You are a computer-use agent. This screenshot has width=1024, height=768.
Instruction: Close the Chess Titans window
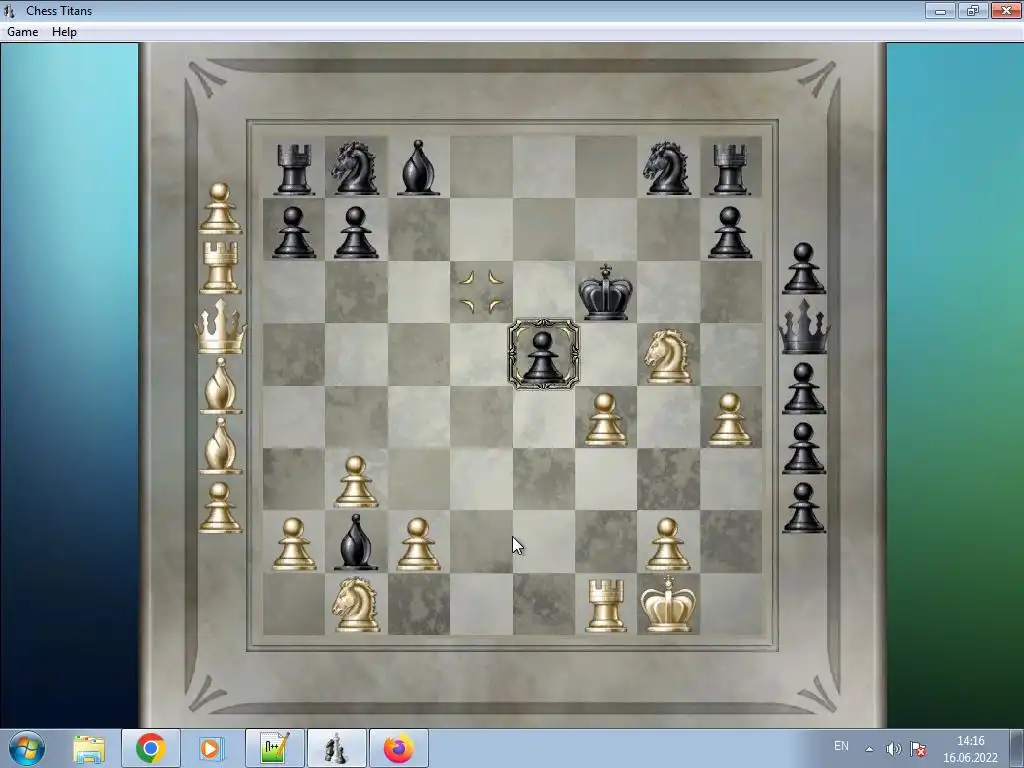1006,10
